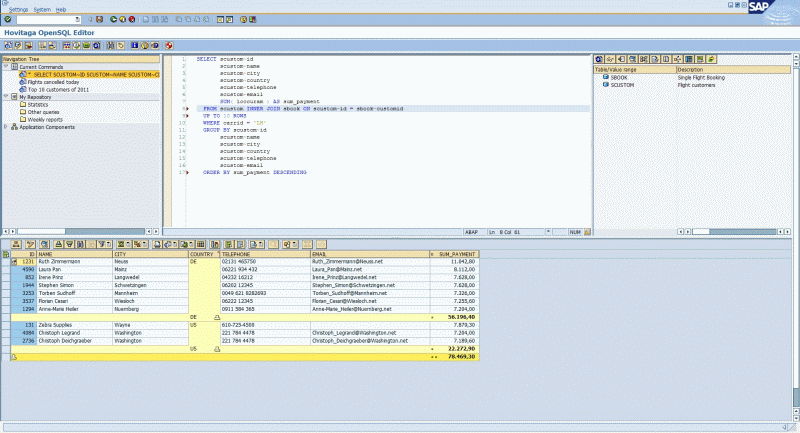Click the blue Information icon in the editor toolbar

coord(135,45)
